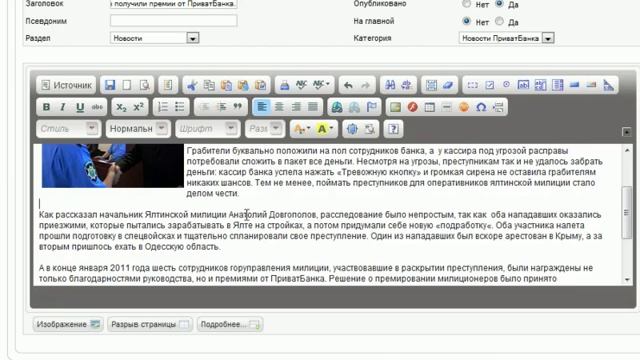Open background color picker
This screenshot has height=360, width=640.
coord(325,129)
